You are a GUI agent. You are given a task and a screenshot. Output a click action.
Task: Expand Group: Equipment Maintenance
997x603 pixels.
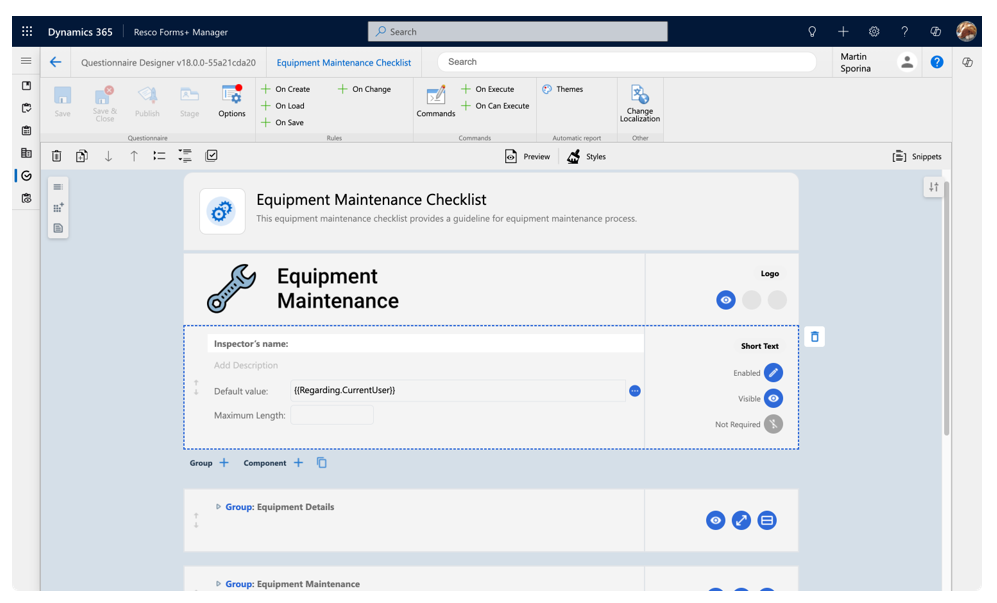click(x=220, y=584)
